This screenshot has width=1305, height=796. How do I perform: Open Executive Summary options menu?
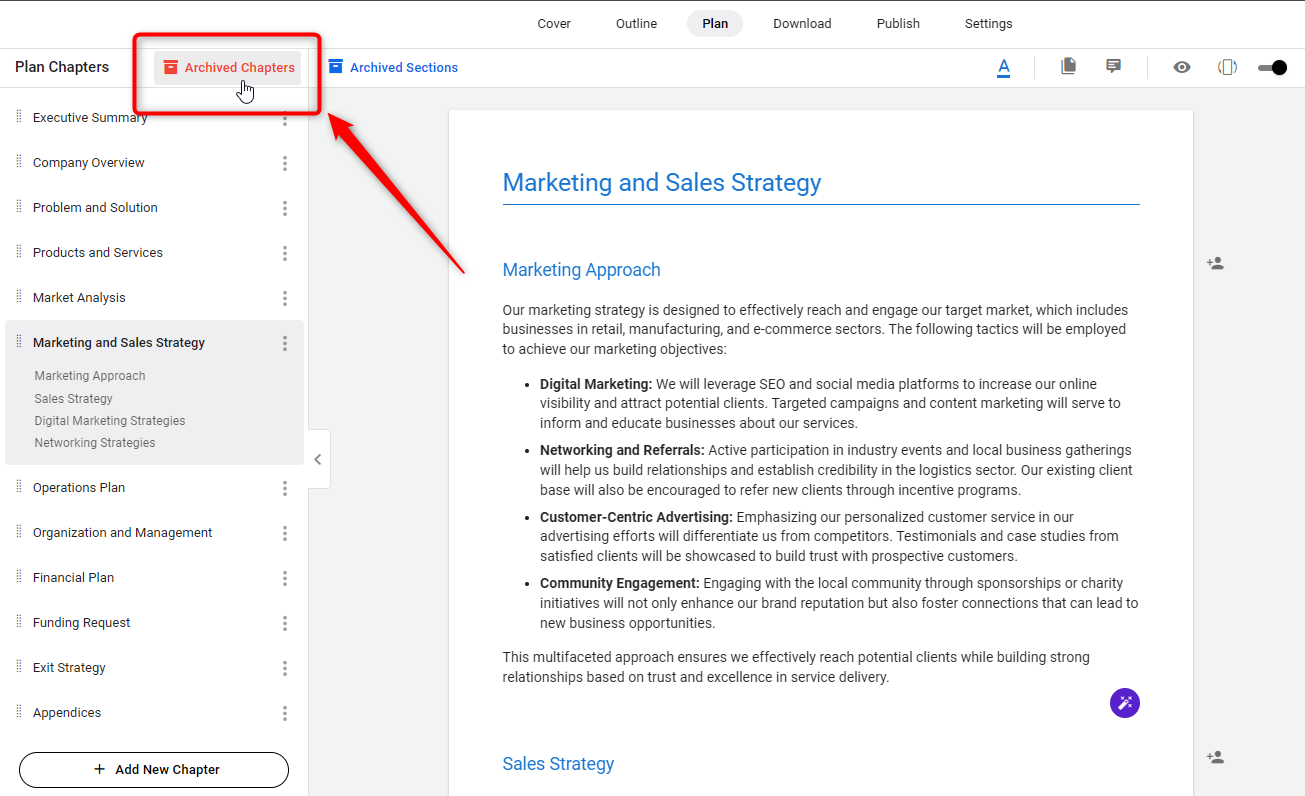point(285,119)
